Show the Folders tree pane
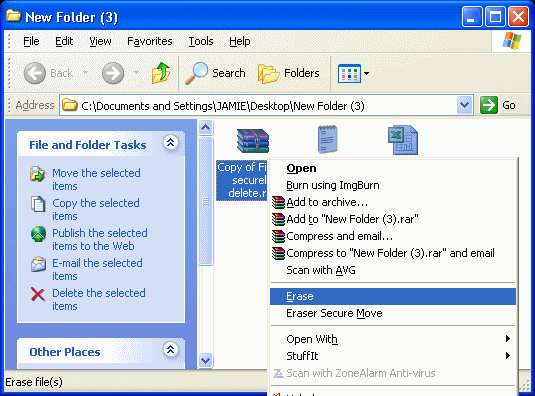Image resolution: width=535 pixels, height=396 pixels. click(289, 73)
